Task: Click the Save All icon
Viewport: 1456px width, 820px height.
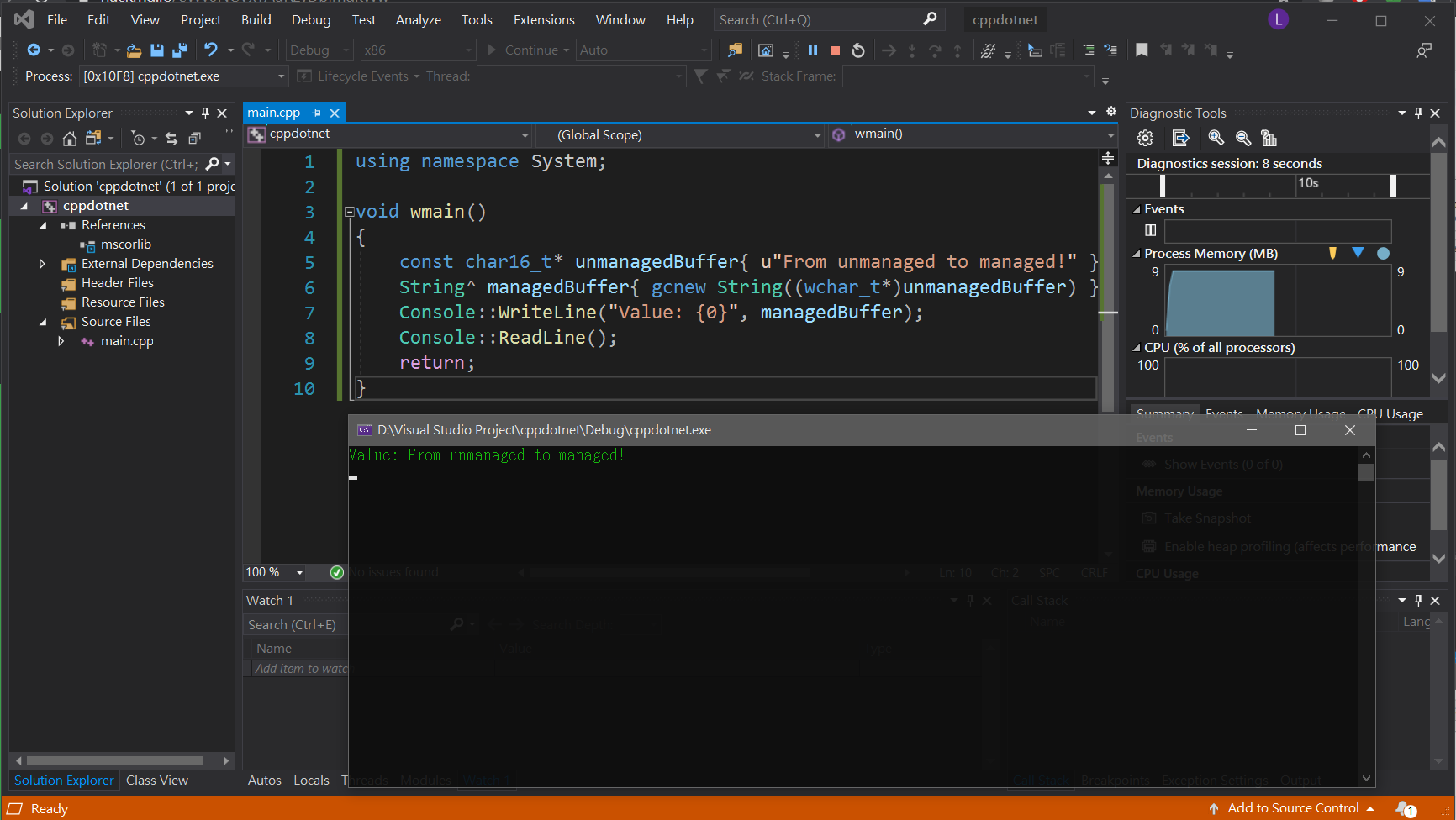Action: click(x=179, y=50)
